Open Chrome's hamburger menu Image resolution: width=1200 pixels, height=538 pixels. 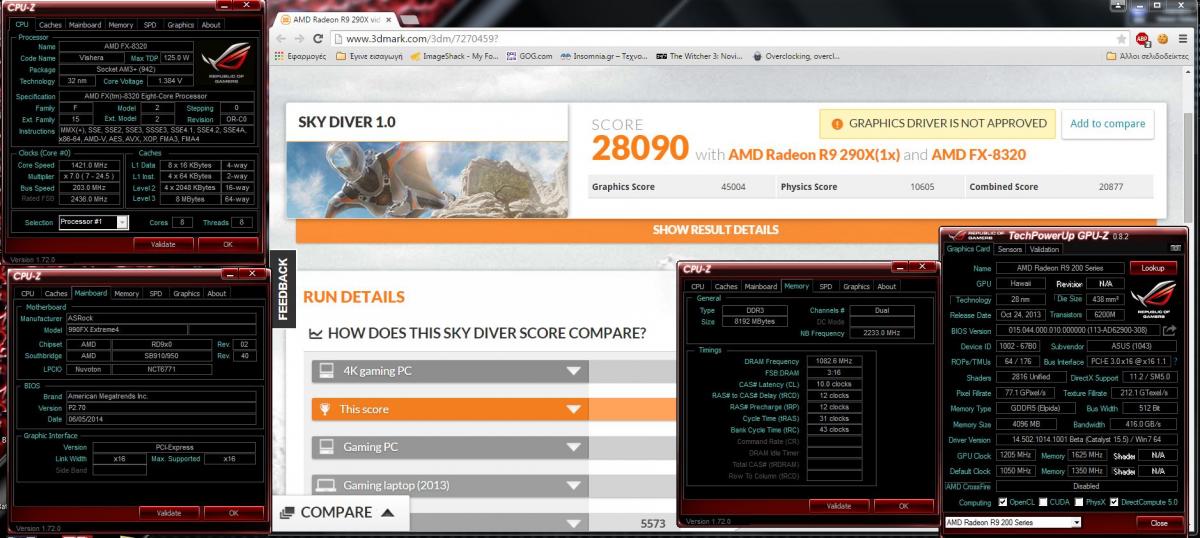pos(1185,38)
